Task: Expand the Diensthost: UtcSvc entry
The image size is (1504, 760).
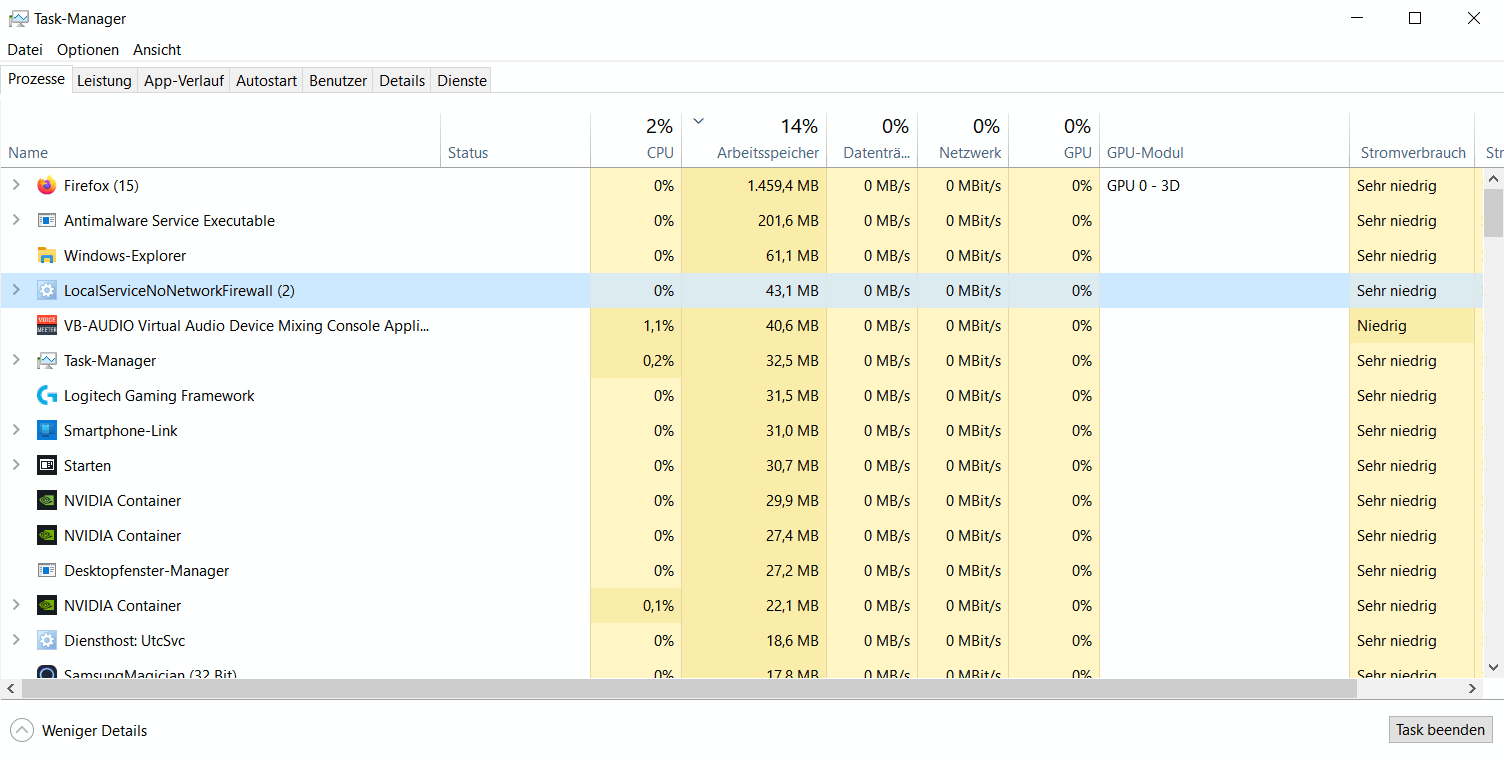Action: 16,641
